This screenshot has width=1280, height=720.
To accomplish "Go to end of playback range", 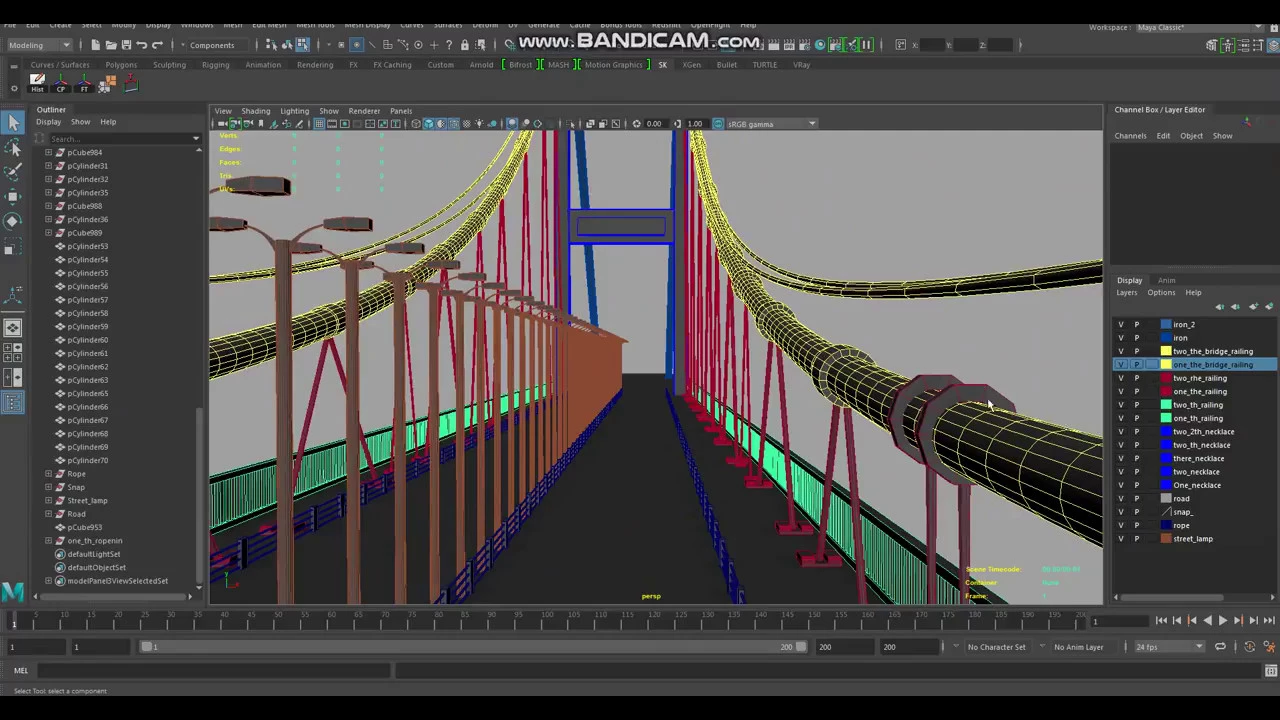I will [x=1268, y=620].
